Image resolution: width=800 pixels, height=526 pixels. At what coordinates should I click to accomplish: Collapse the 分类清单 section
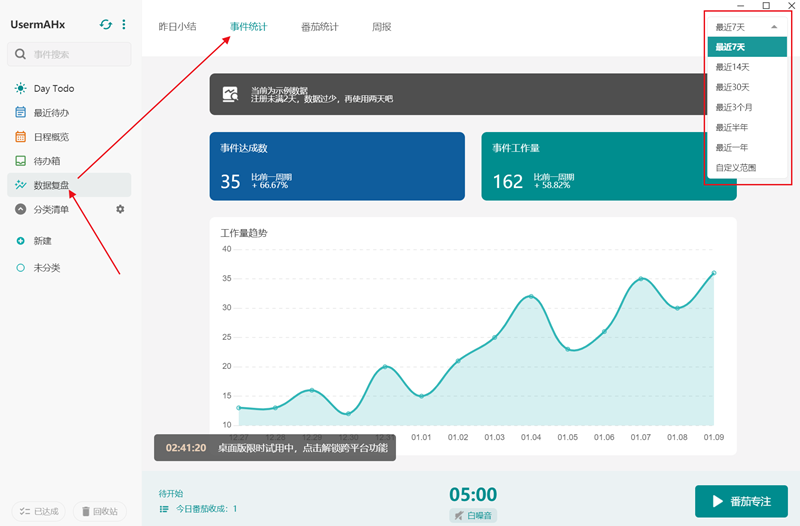coord(20,209)
